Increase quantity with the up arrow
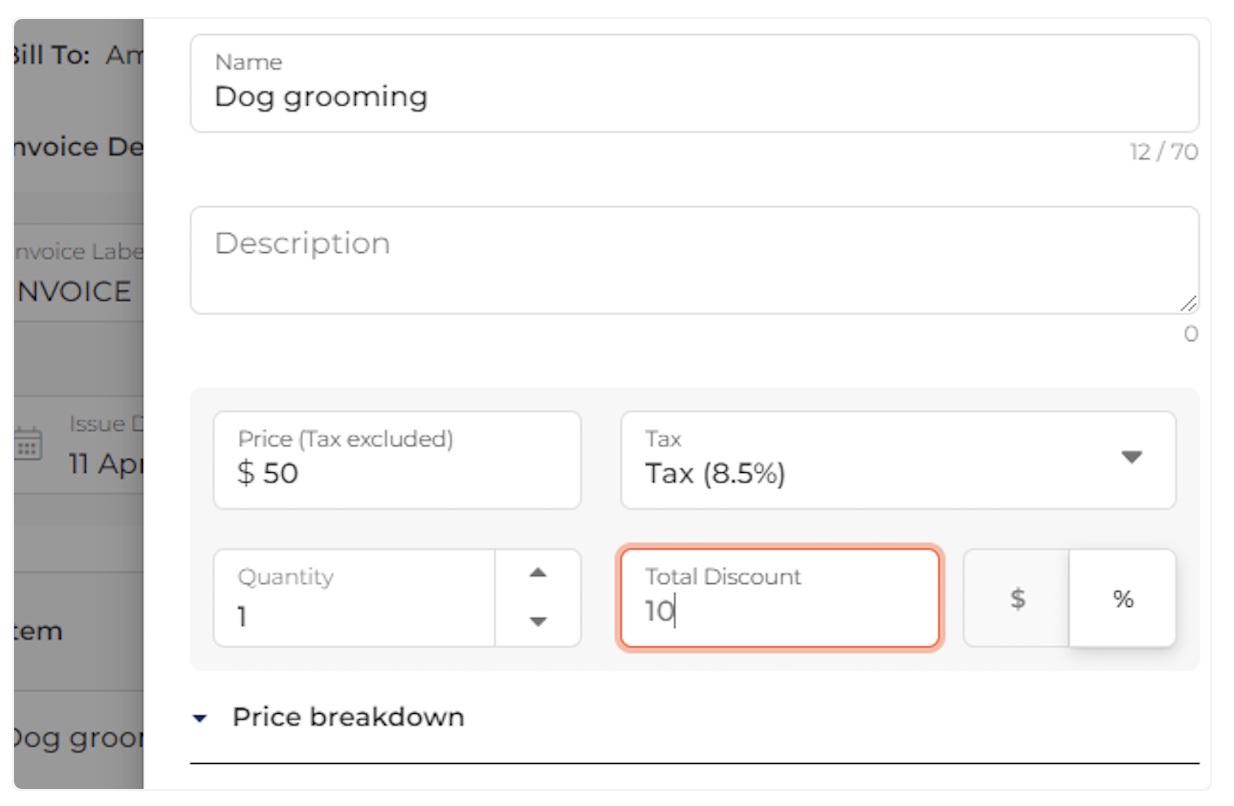This screenshot has width=1234, height=806. [538, 573]
